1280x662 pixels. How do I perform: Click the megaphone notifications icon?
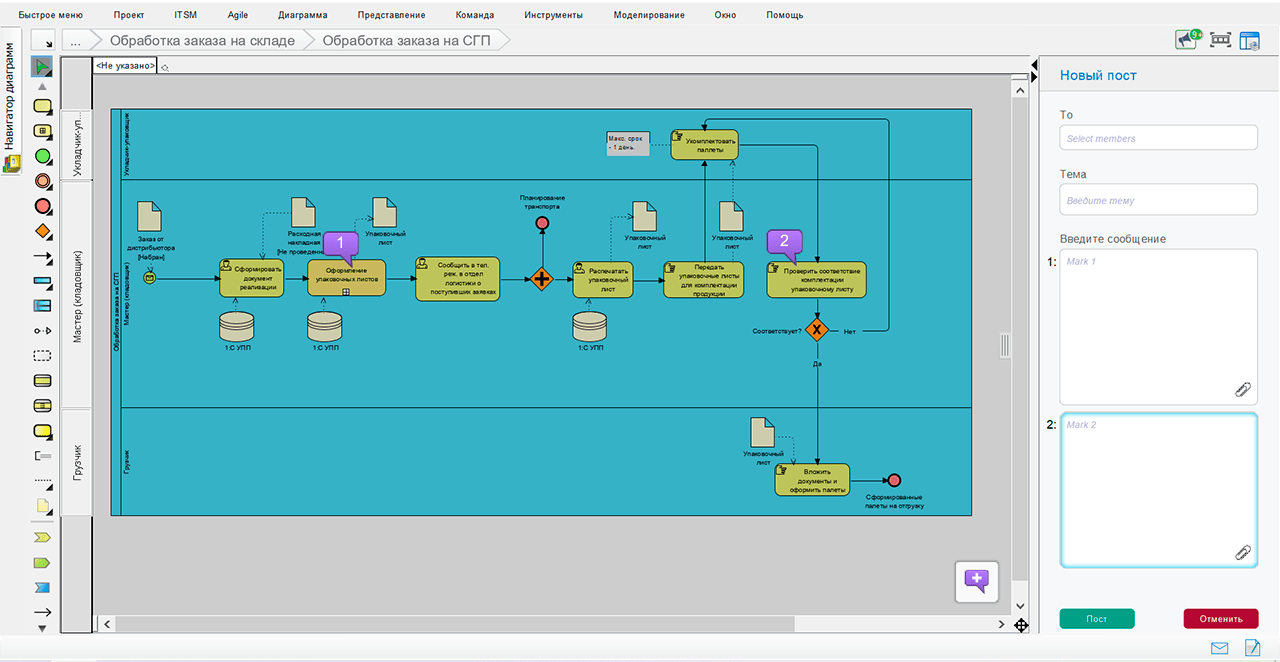pyautogui.click(x=1187, y=39)
